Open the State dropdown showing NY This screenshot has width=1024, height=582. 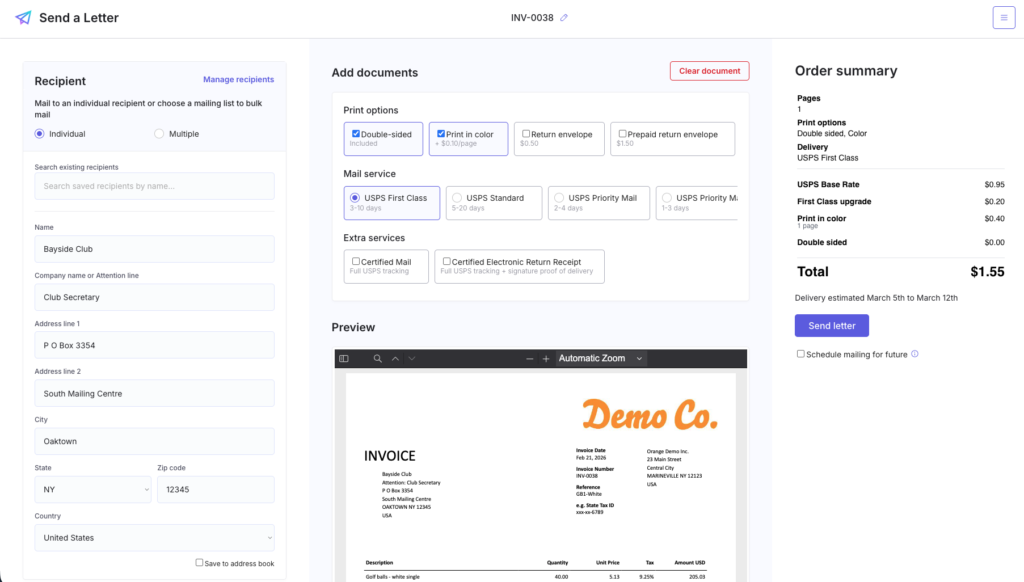(92, 490)
